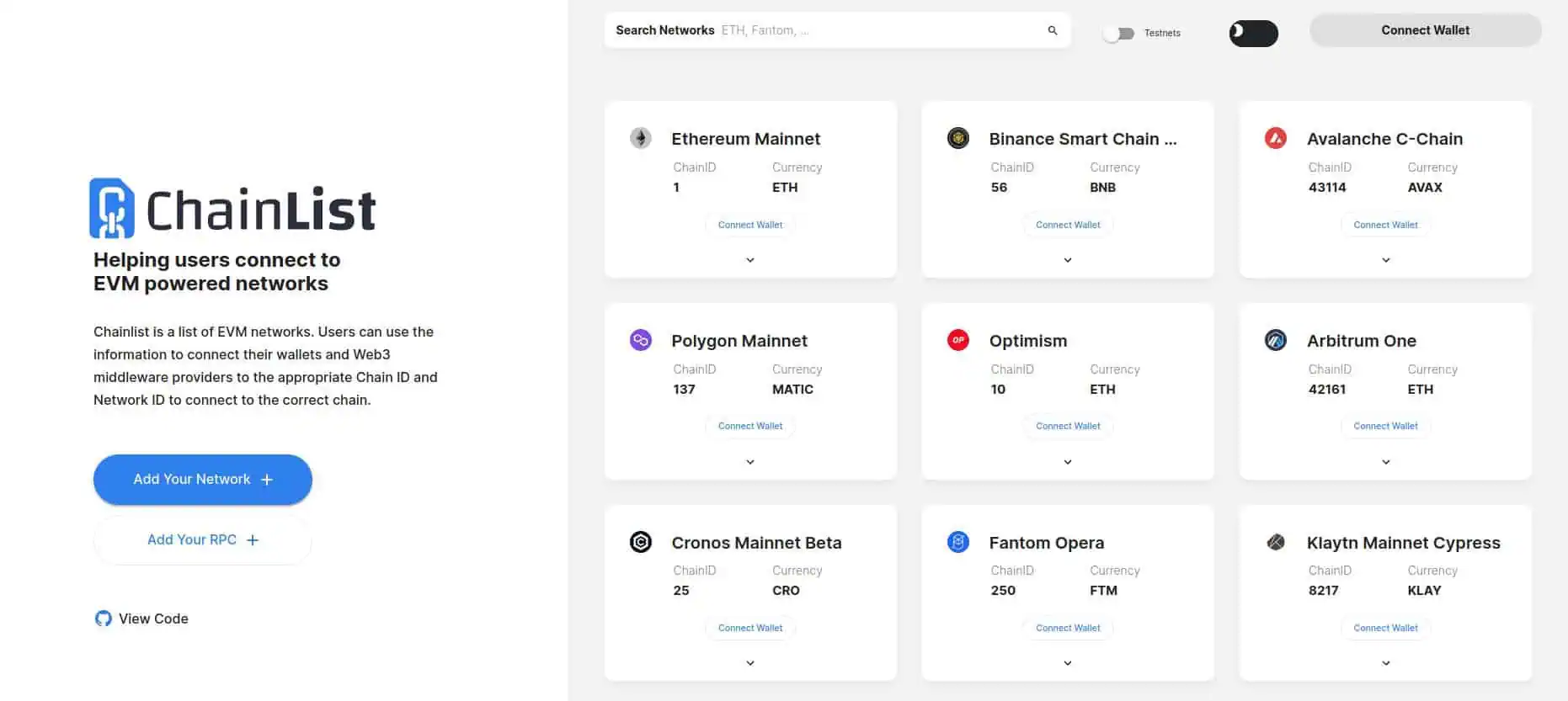Click the Ethereum Mainnet title text
Screen dimensions: 1568x701
(x=745, y=139)
